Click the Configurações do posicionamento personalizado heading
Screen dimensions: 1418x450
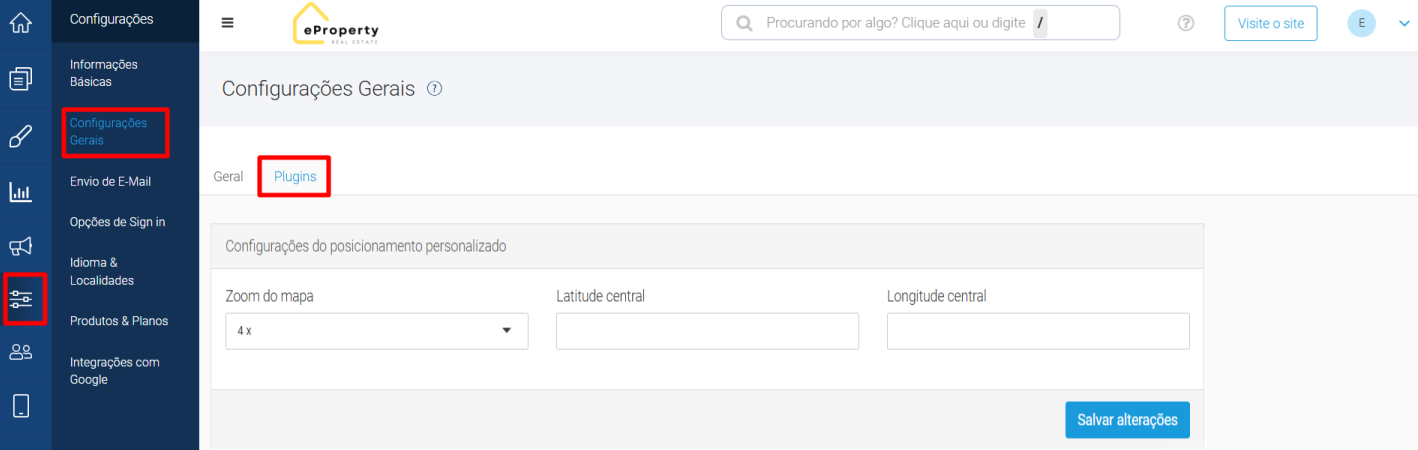[x=366, y=245]
